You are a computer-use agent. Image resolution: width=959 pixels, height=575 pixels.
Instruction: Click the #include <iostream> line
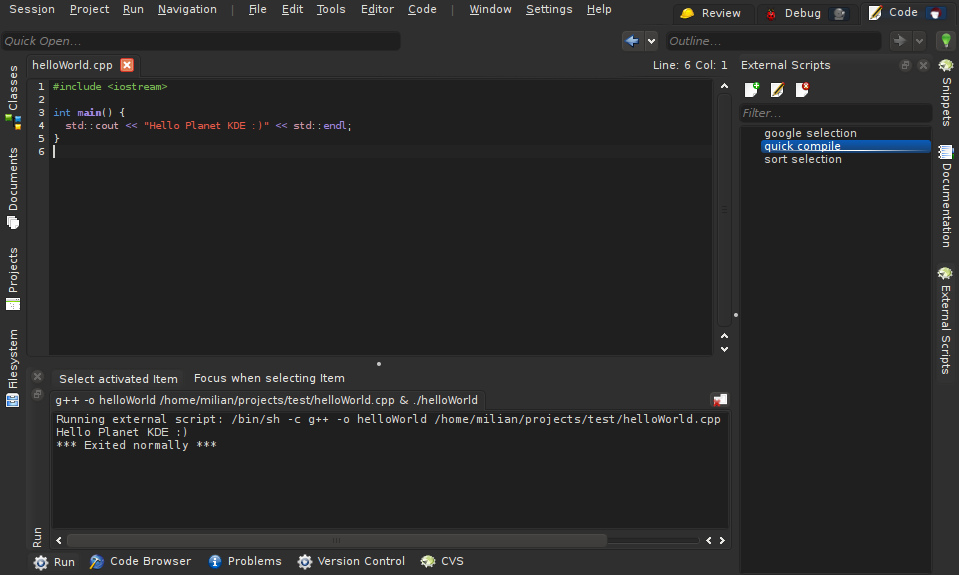pos(110,87)
